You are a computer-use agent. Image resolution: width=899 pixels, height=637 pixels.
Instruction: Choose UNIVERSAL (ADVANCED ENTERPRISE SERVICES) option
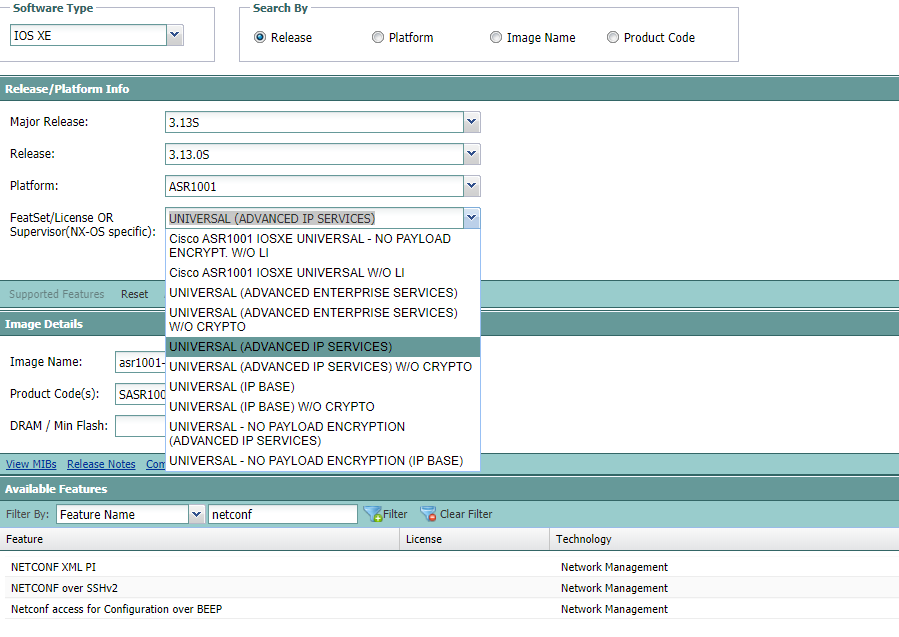[323, 293]
